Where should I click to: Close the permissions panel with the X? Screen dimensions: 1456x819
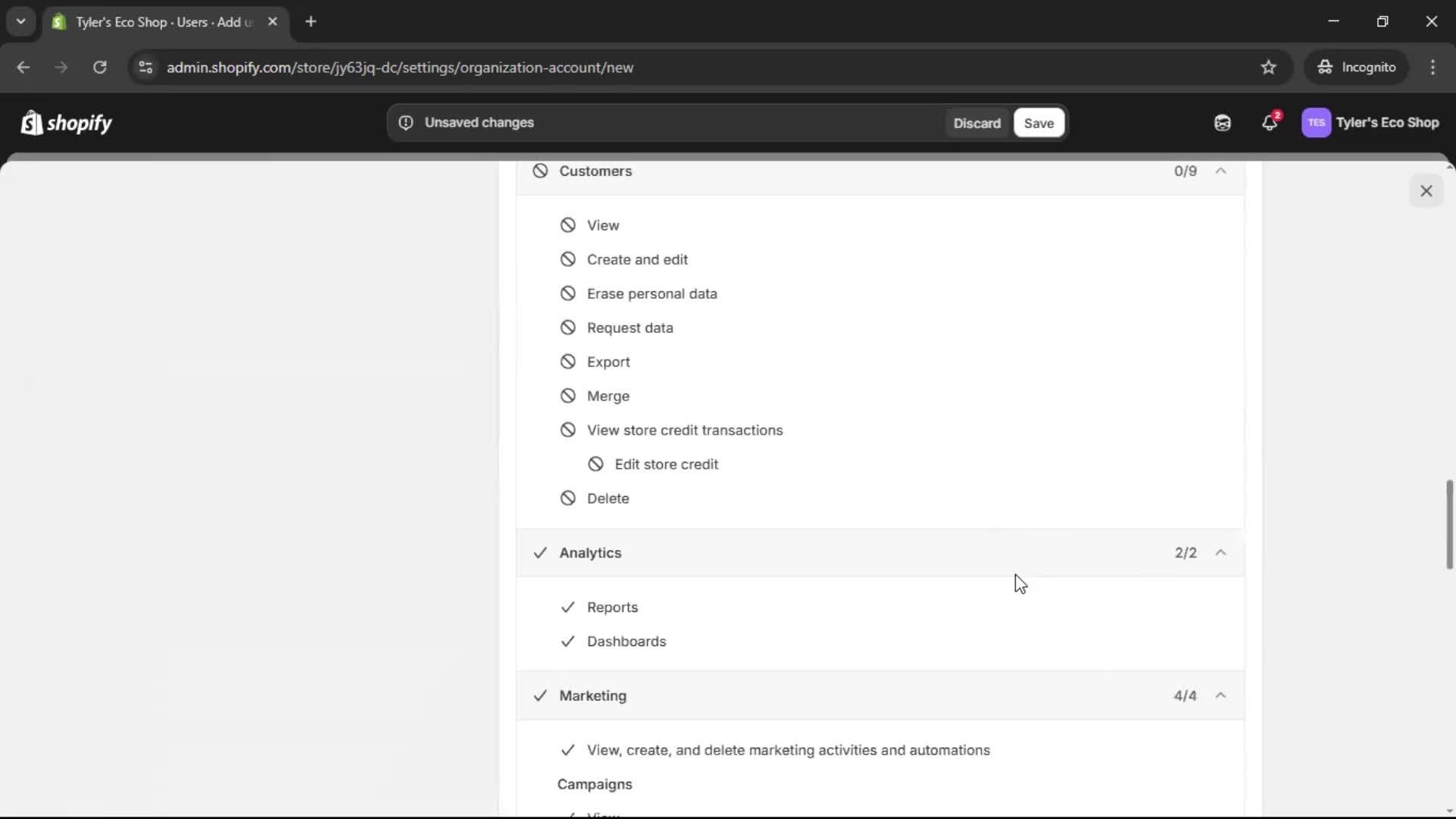point(1426,190)
